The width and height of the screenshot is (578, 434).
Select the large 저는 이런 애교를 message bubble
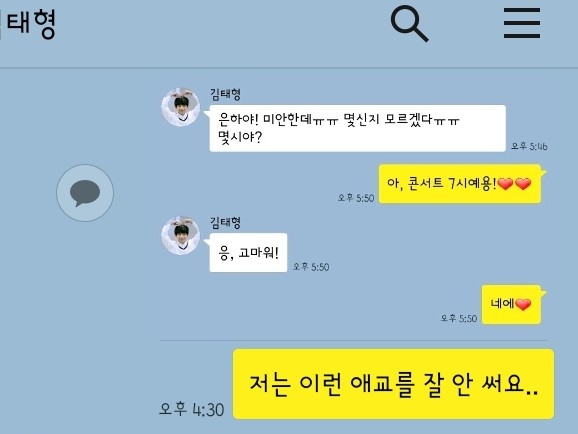pyautogui.click(x=393, y=384)
